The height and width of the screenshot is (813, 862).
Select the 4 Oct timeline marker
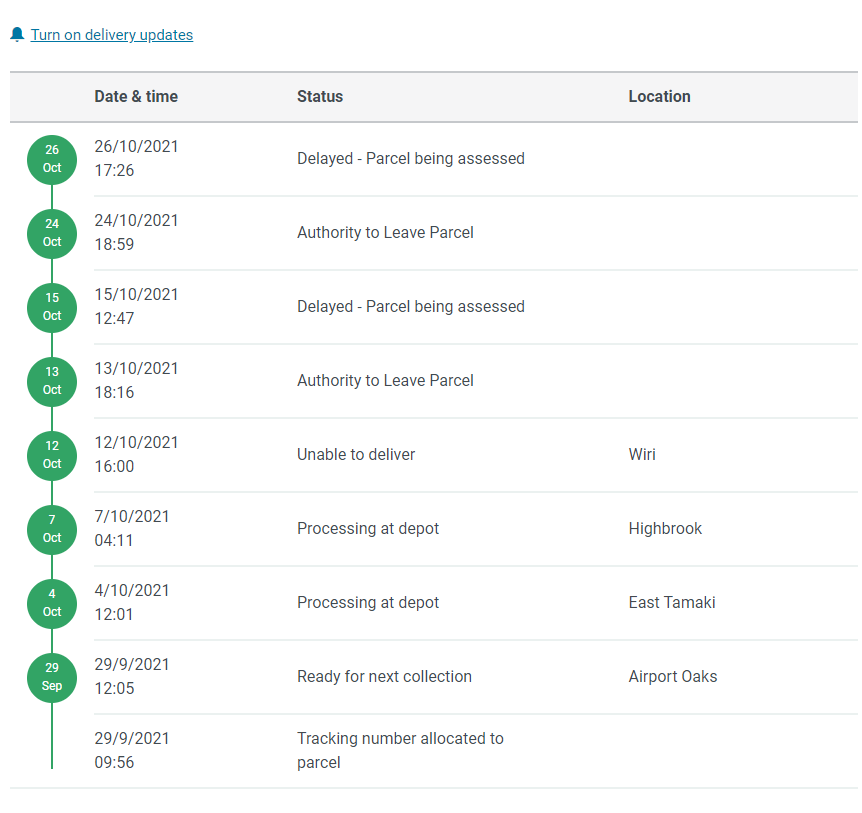pyautogui.click(x=52, y=603)
